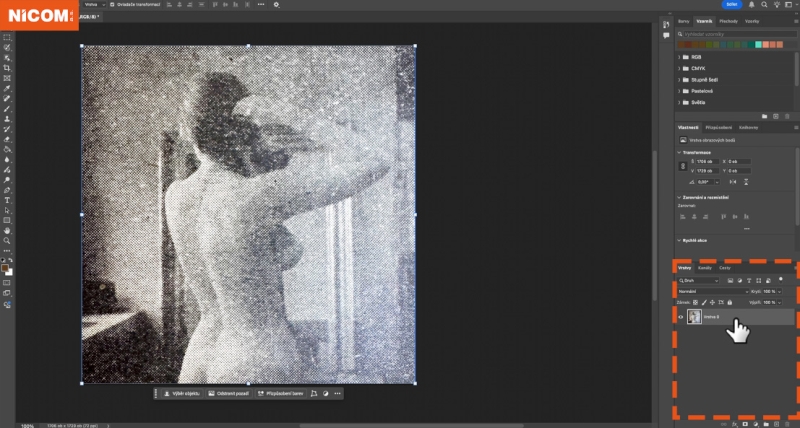800x428 pixels.
Task: Hide layer Vrstva 0 with eye icon
Action: 681,317
